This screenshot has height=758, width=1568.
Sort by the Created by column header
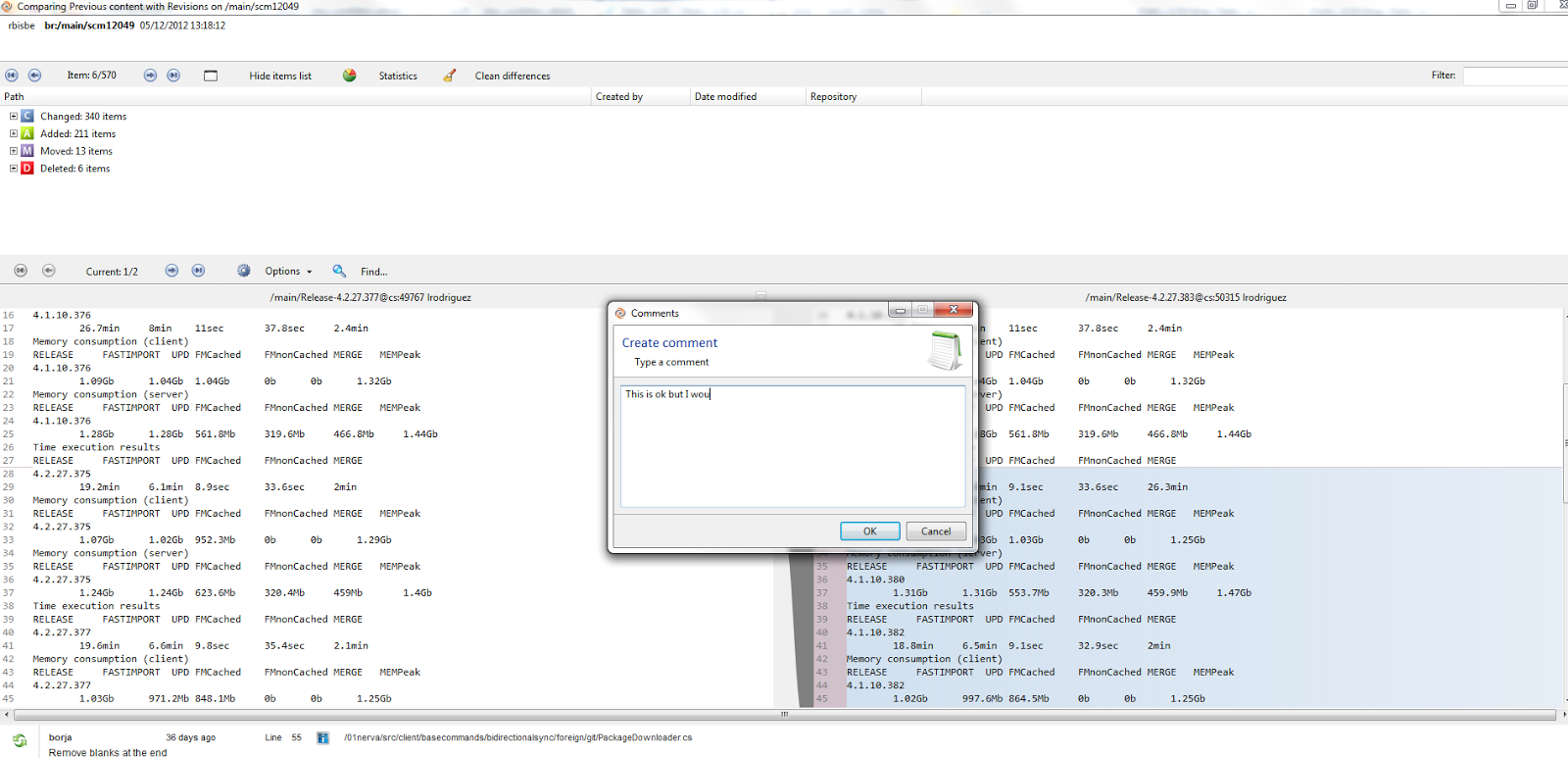coord(641,96)
